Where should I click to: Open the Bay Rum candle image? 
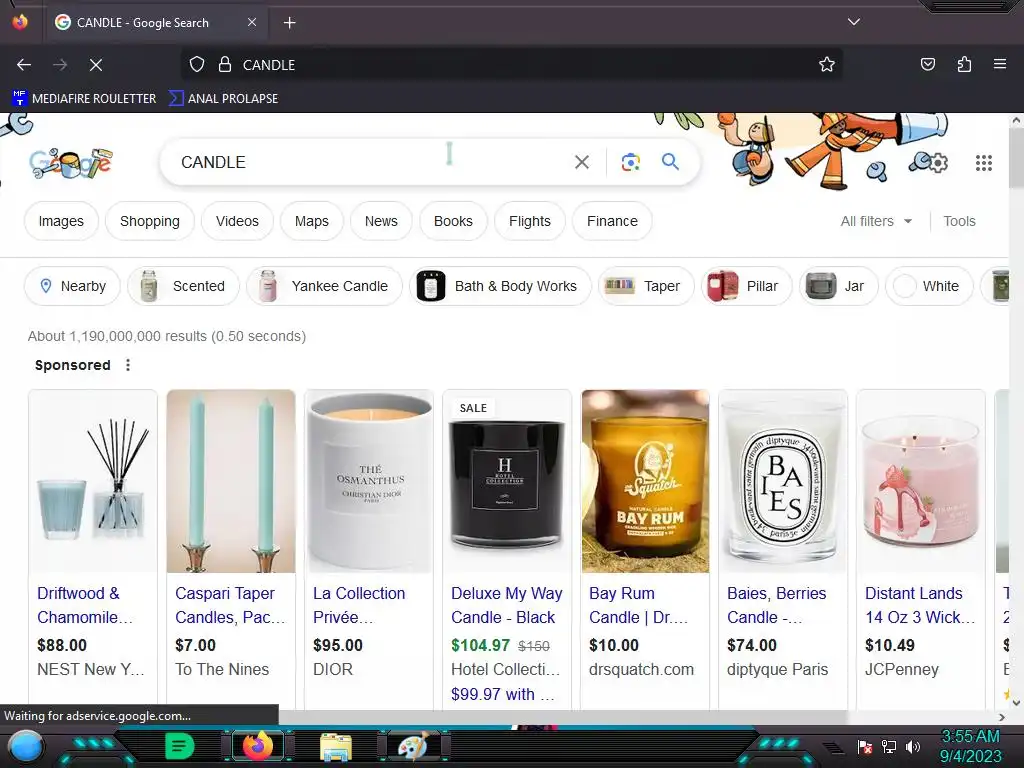645,481
